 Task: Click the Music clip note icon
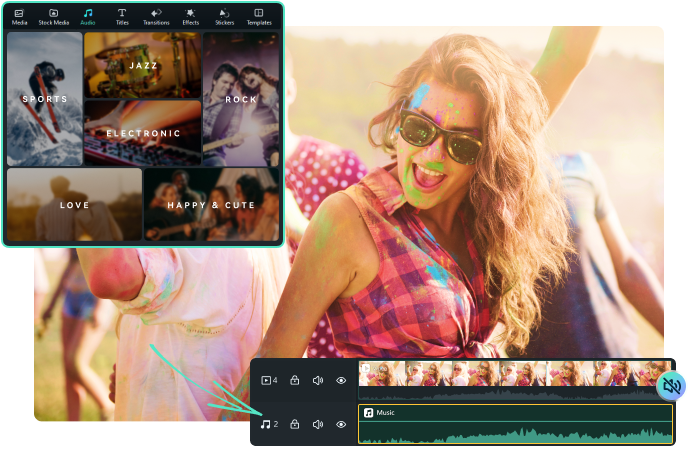tap(368, 412)
